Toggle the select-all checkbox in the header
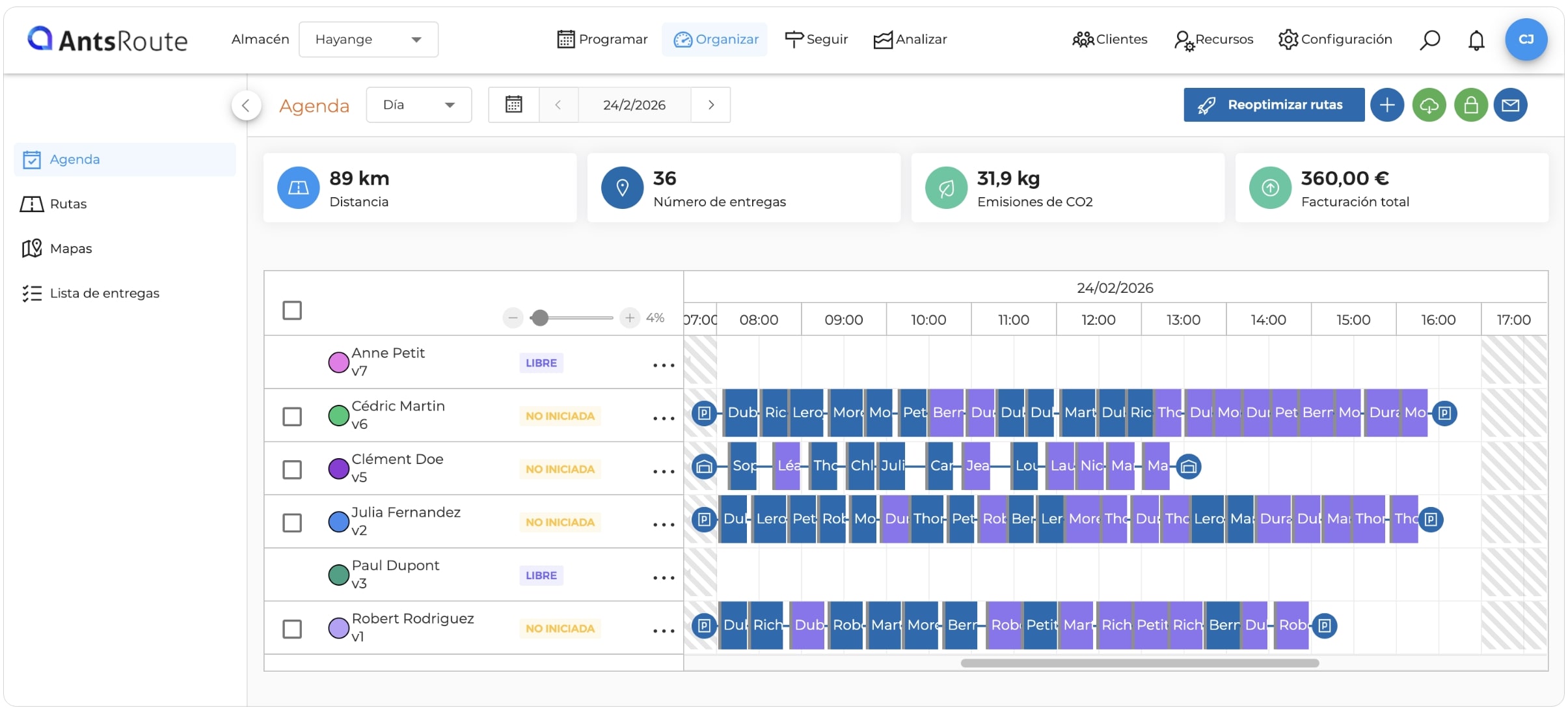Viewport: 1568px width, 712px height. pos(292,310)
